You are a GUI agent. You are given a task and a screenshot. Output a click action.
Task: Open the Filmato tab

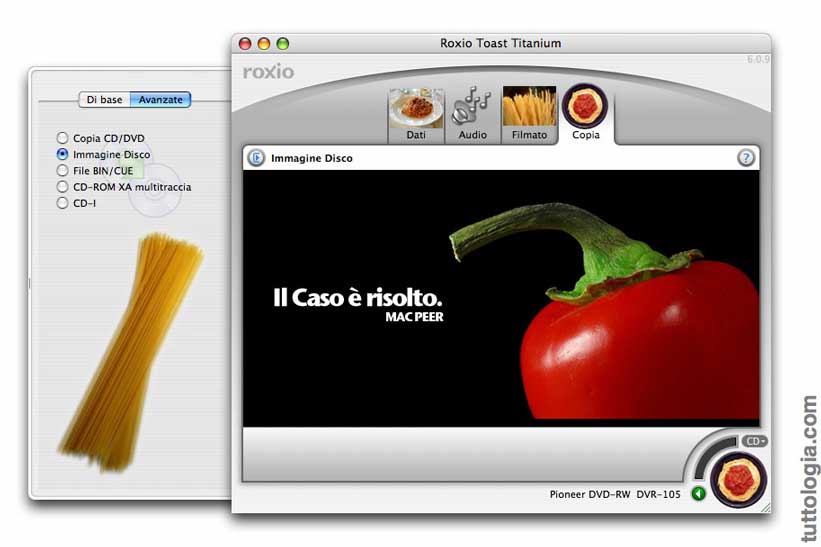pyautogui.click(x=529, y=115)
